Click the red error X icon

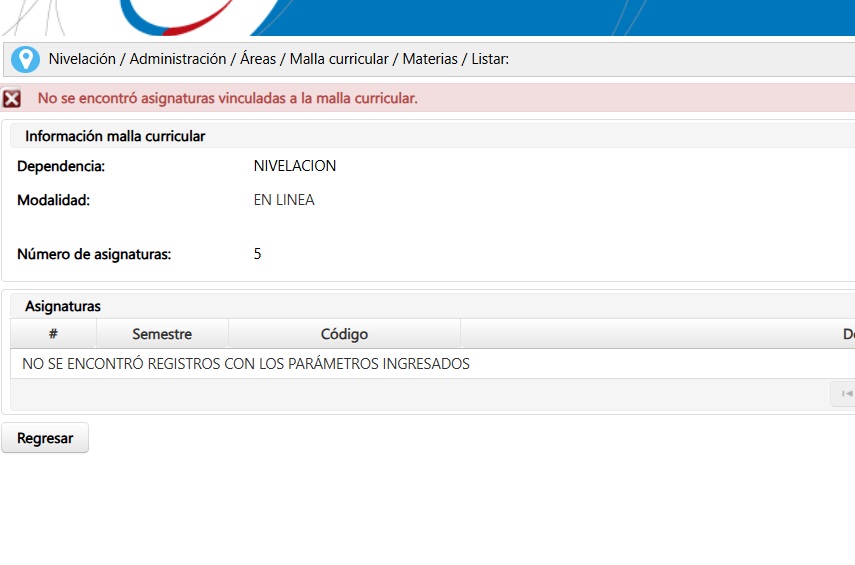(12, 99)
